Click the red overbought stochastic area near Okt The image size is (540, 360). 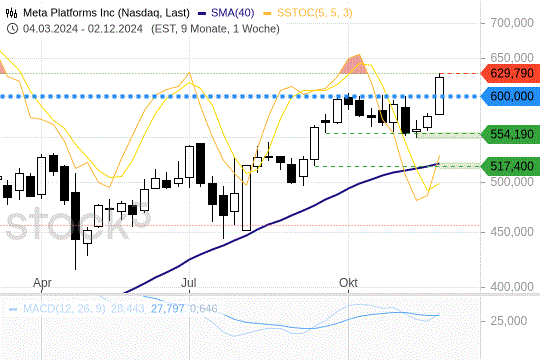(x=353, y=65)
